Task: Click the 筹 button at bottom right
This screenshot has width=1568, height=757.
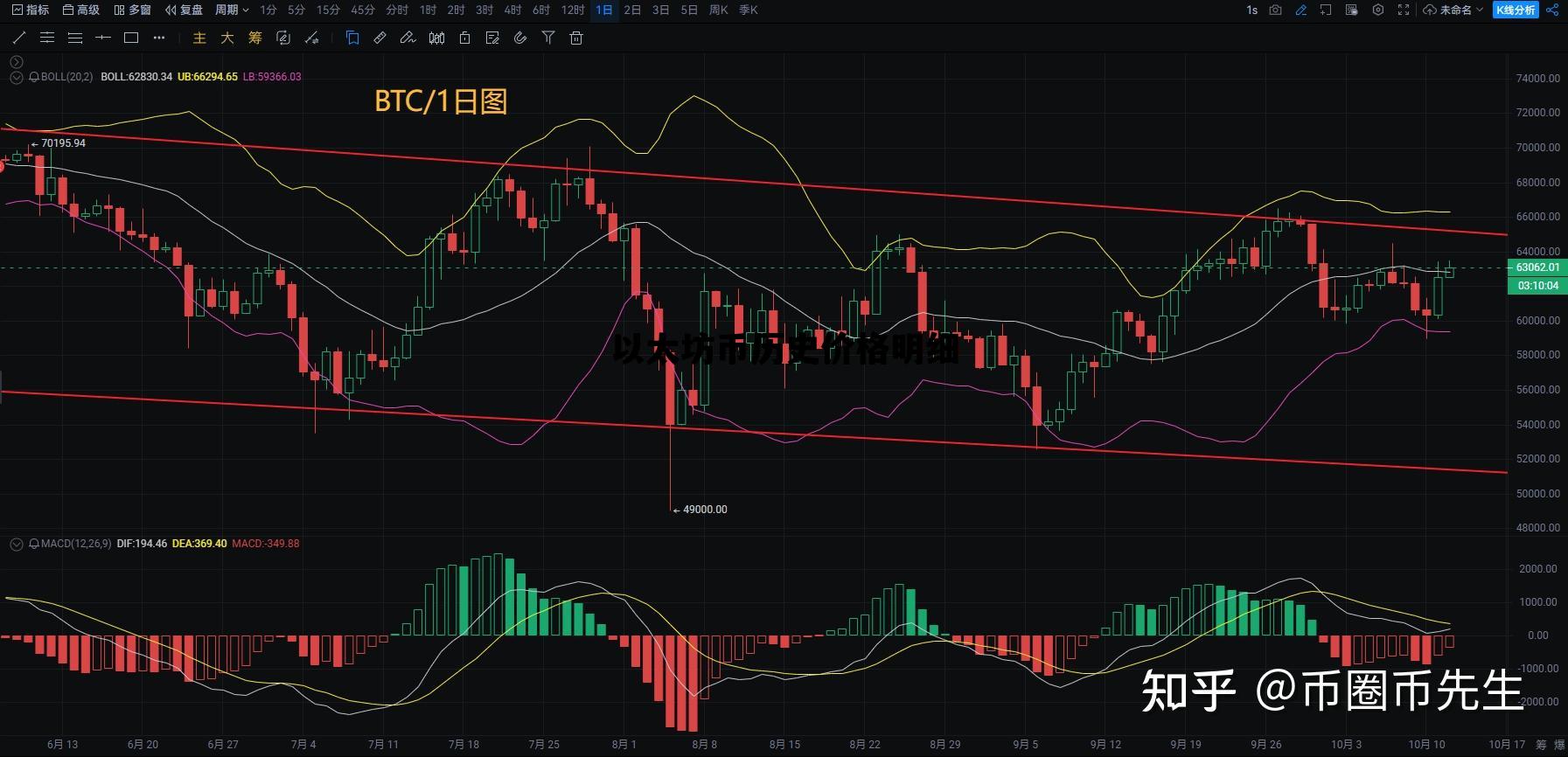Action: [x=1541, y=745]
